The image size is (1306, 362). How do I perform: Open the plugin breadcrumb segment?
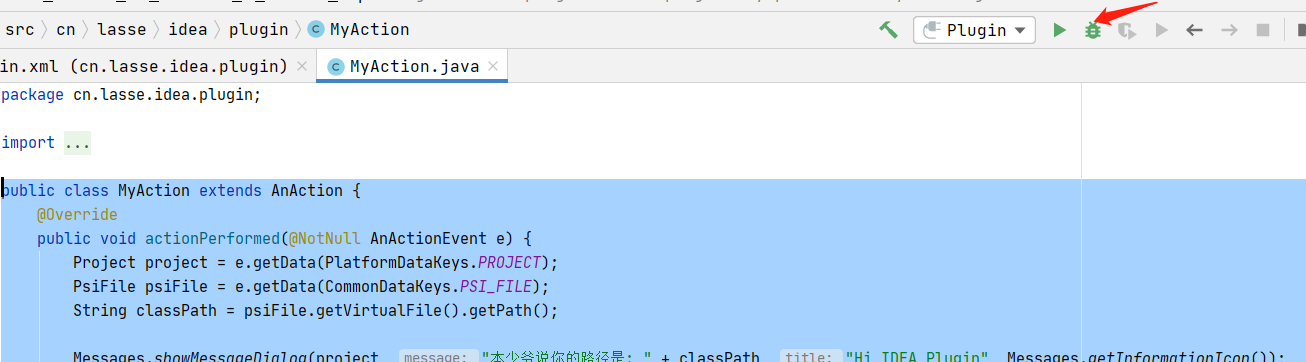click(258, 30)
